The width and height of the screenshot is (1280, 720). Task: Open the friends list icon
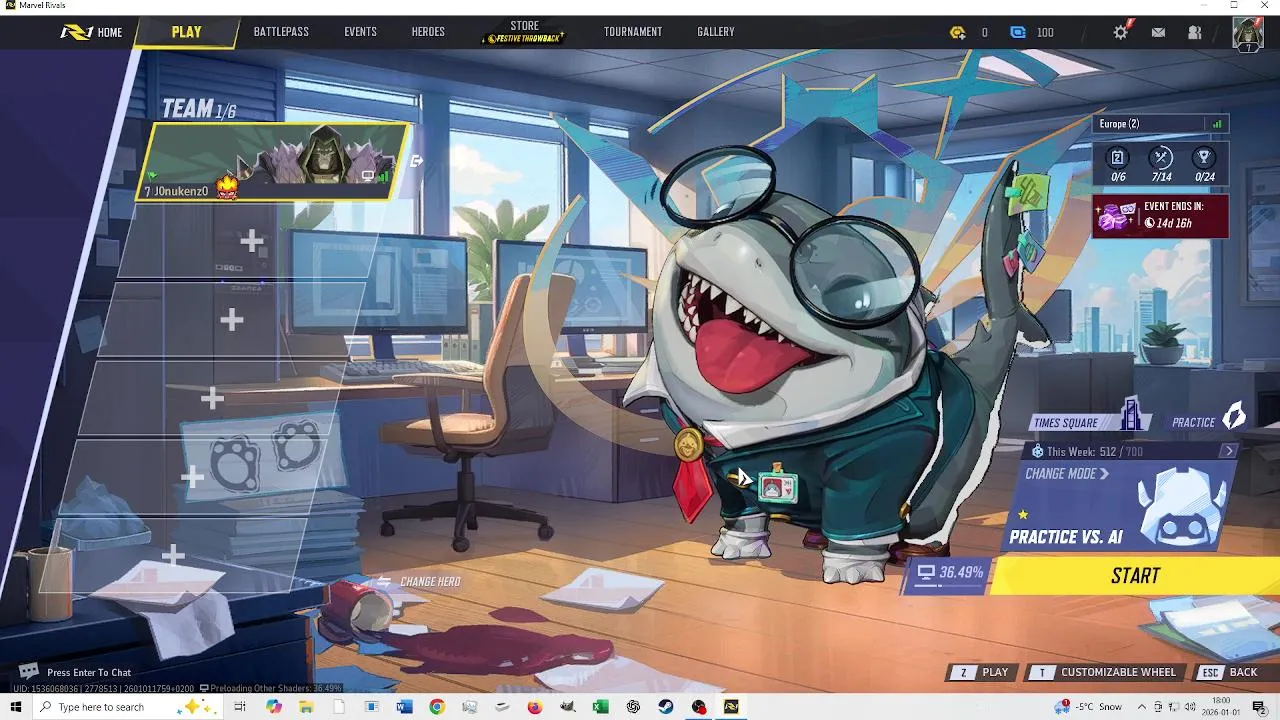tap(1195, 32)
